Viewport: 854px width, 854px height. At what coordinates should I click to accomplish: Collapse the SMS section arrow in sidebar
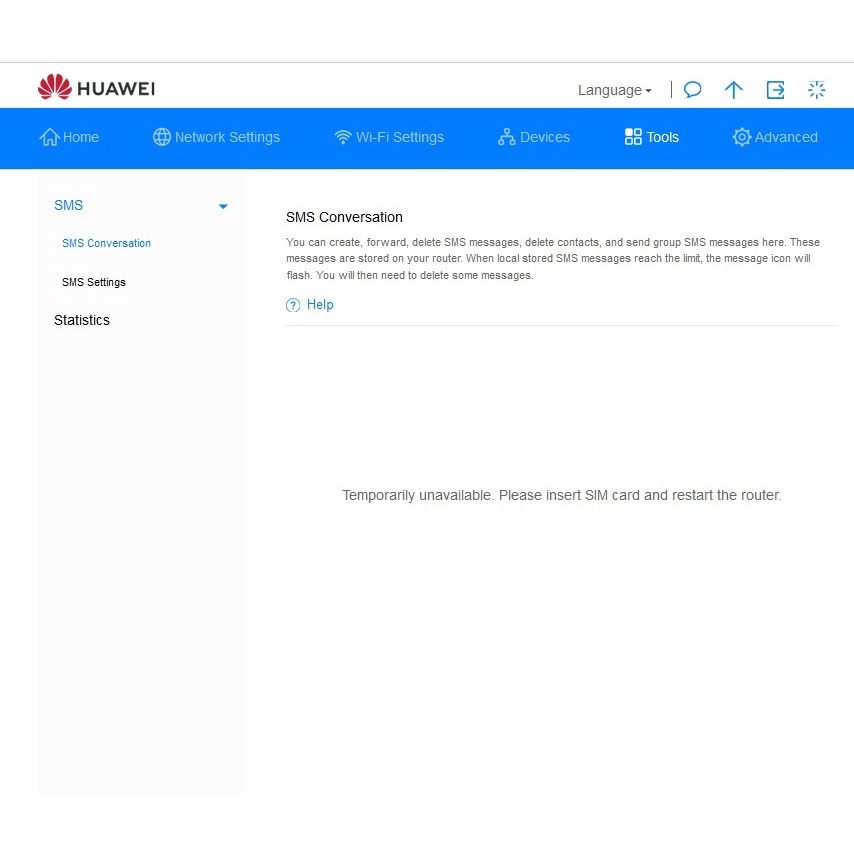coord(223,206)
